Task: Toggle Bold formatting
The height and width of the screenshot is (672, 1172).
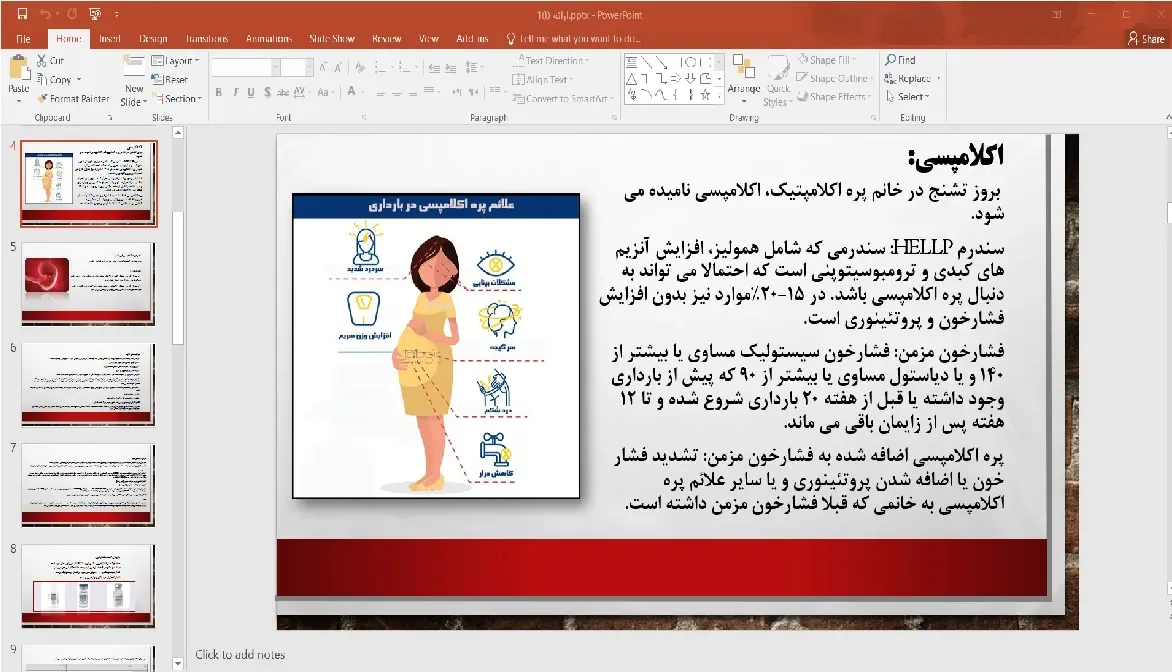Action: click(x=218, y=92)
